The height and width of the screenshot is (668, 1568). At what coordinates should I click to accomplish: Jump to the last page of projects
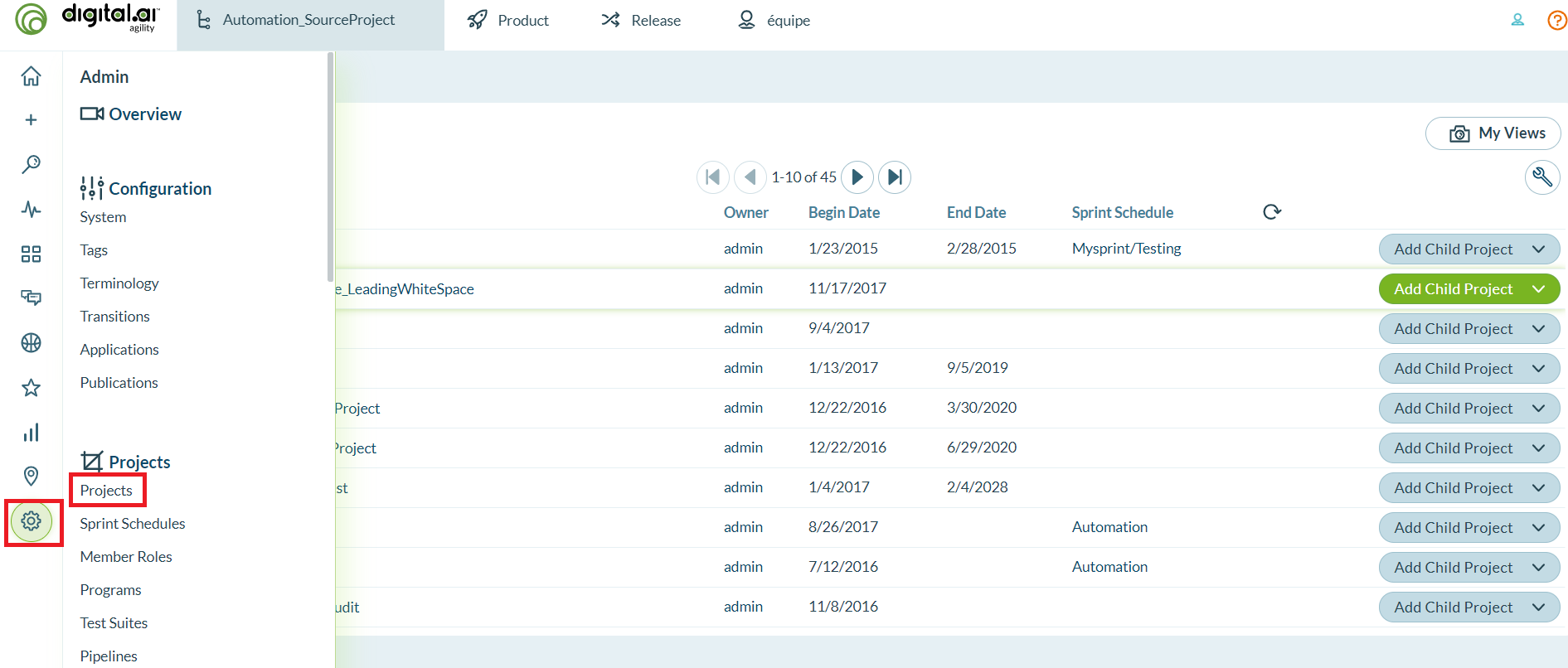click(894, 177)
